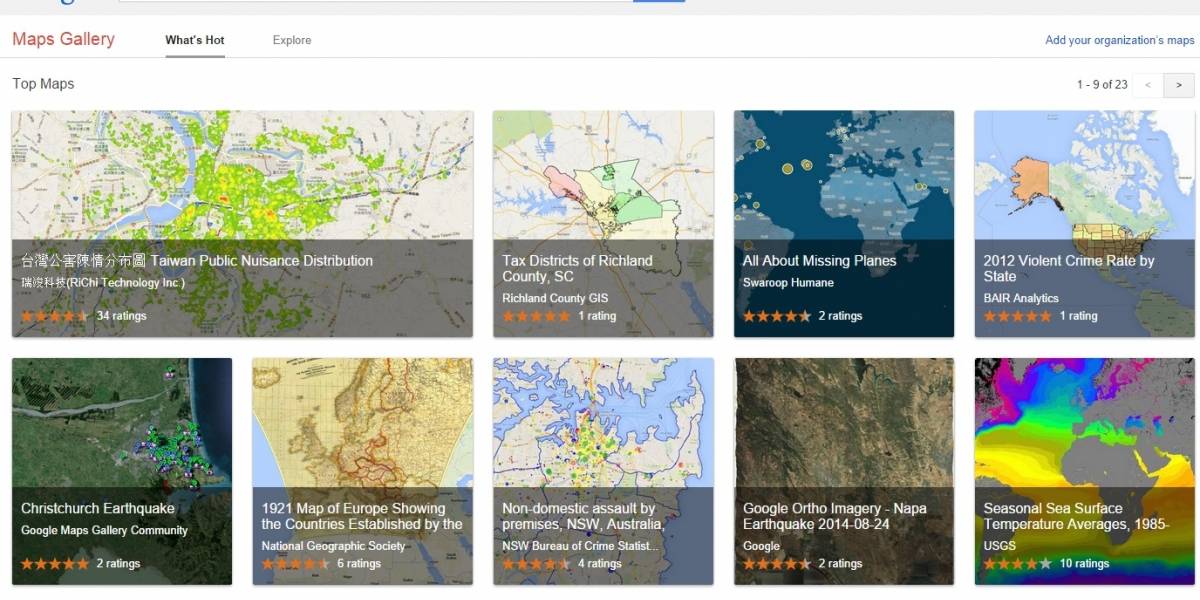Click the 10 ratings text

tap(1084, 564)
